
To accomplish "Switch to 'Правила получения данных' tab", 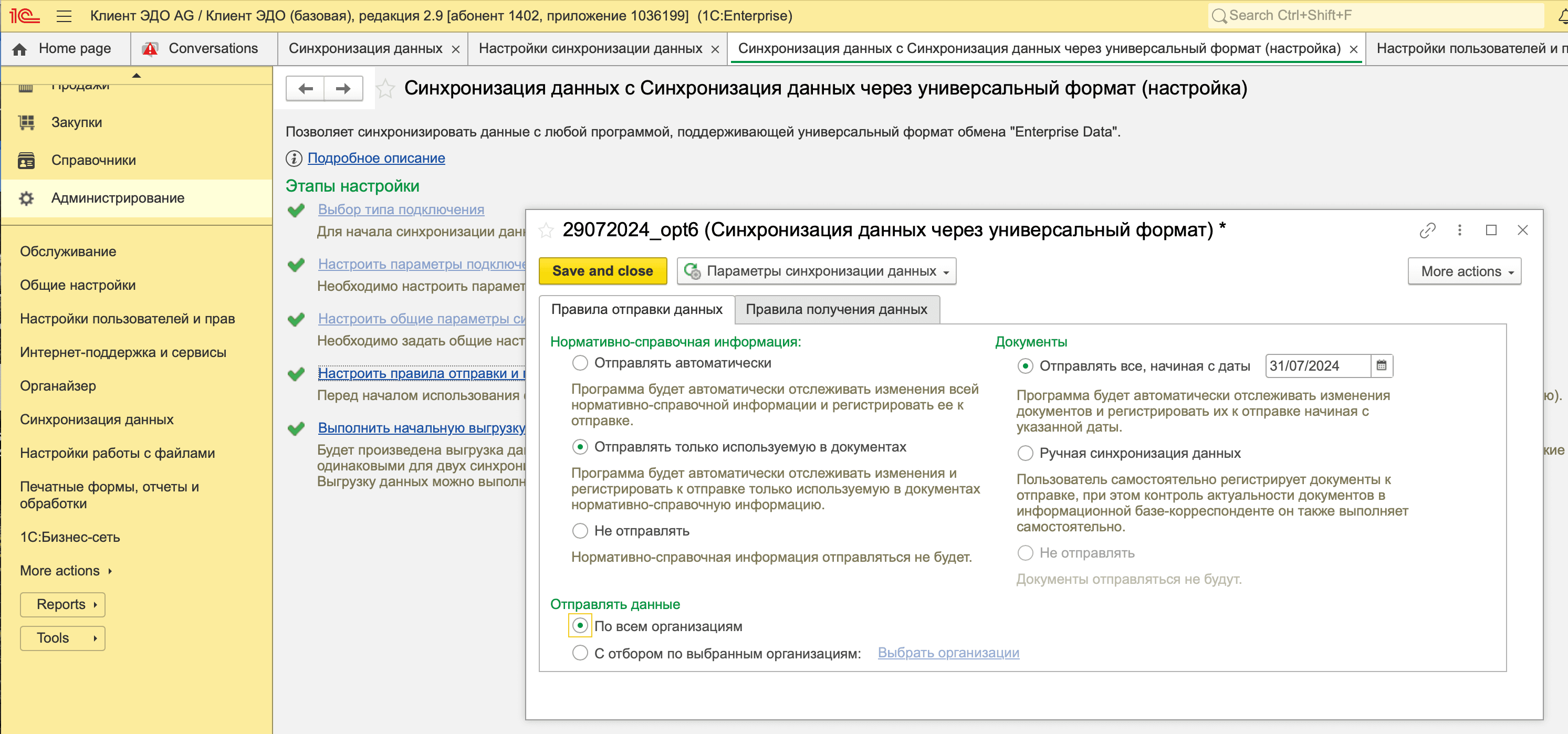I will [838, 310].
